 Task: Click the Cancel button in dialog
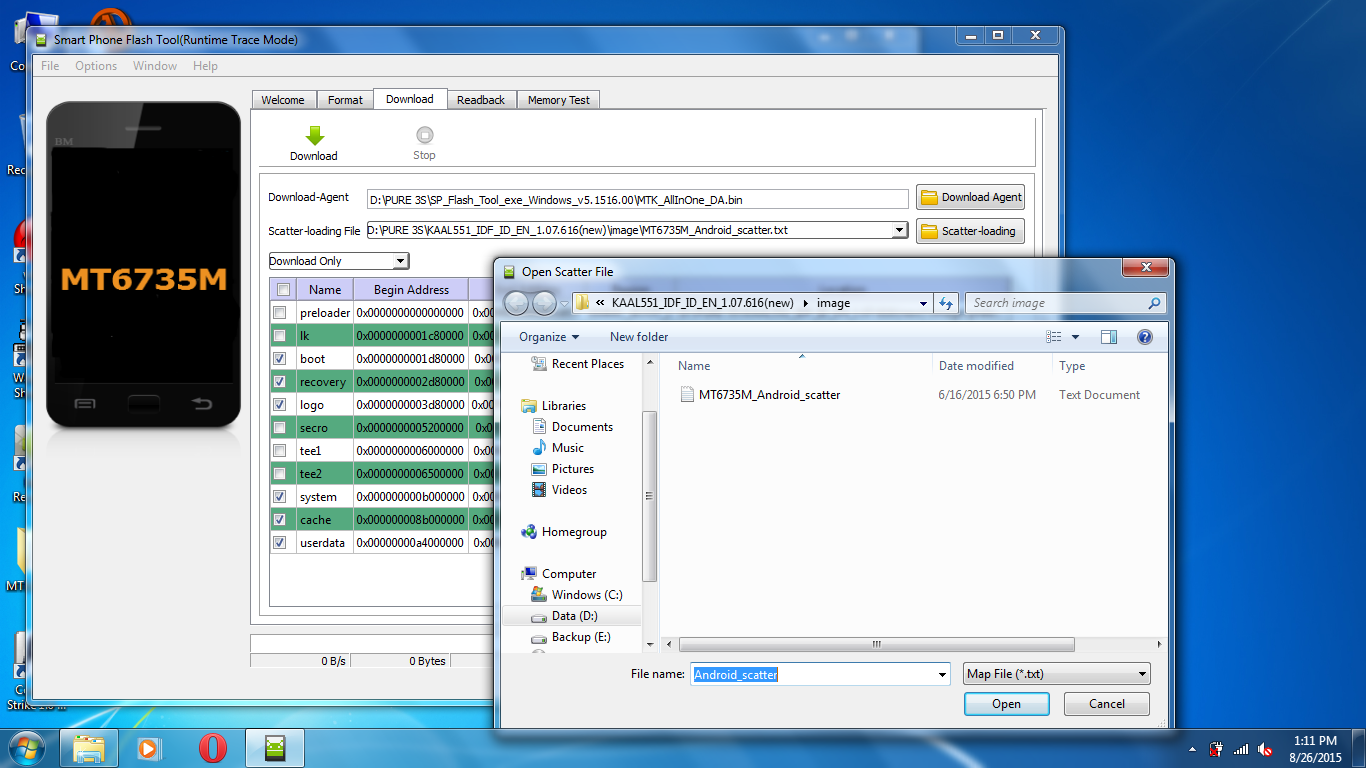1106,704
